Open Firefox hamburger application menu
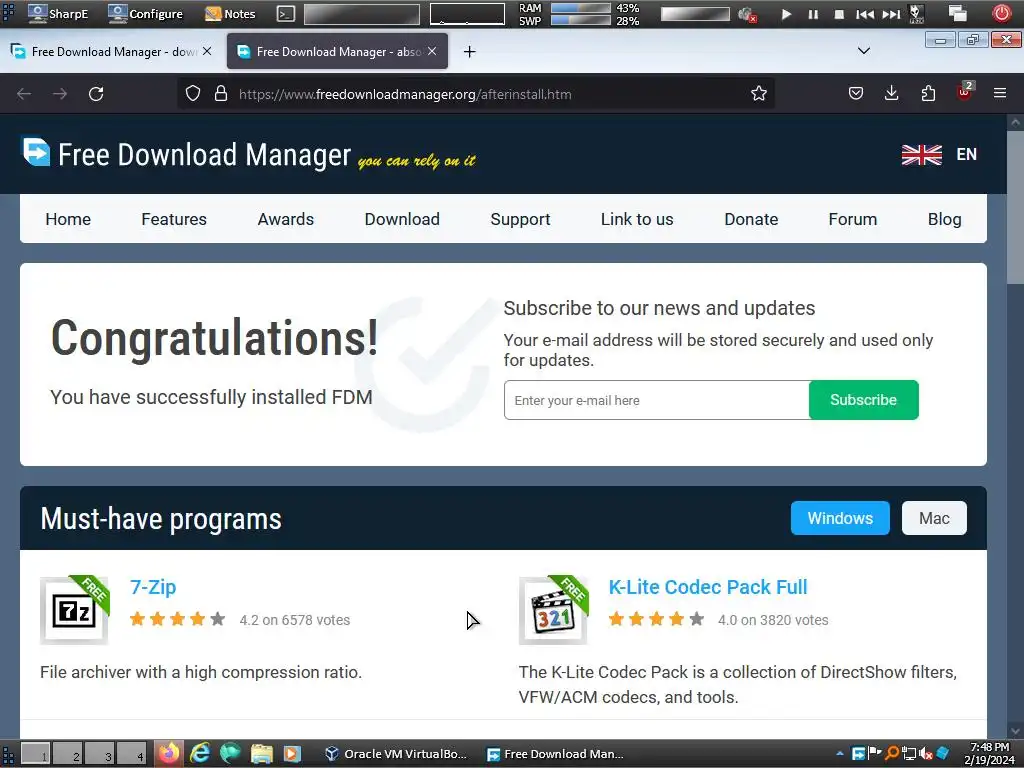The image size is (1024, 768). pyautogui.click(x=1000, y=93)
